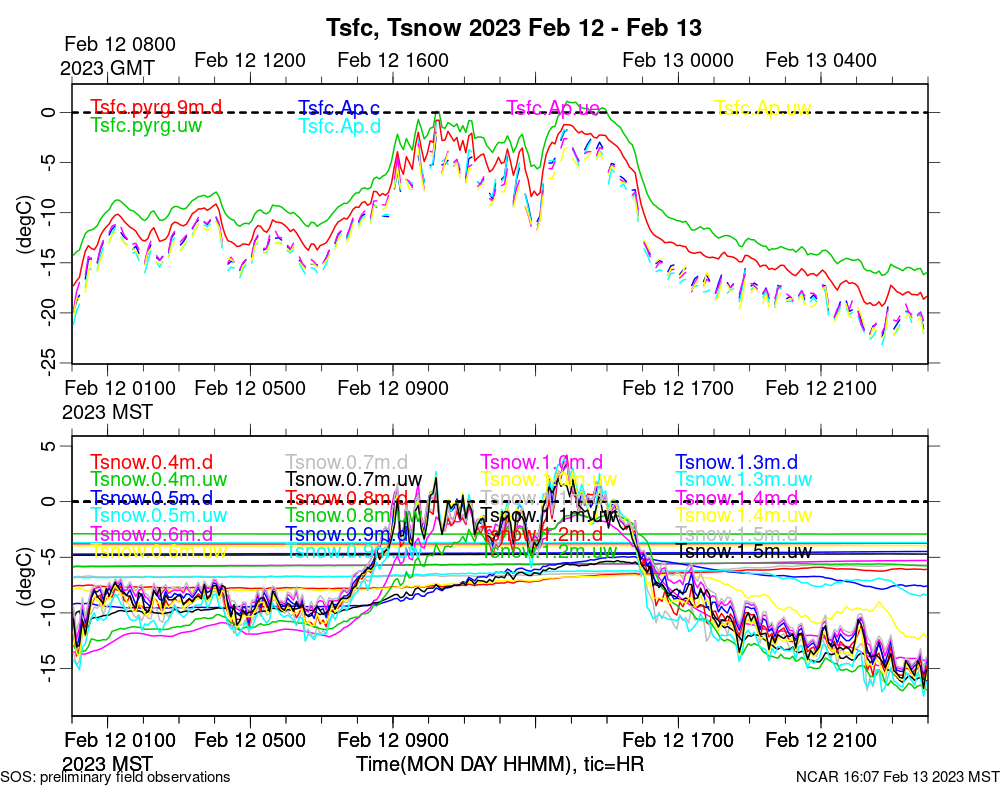Select the blue 'Tsnow.0.9m.d' legend label
The height and width of the screenshot is (800, 1000).
346,533
